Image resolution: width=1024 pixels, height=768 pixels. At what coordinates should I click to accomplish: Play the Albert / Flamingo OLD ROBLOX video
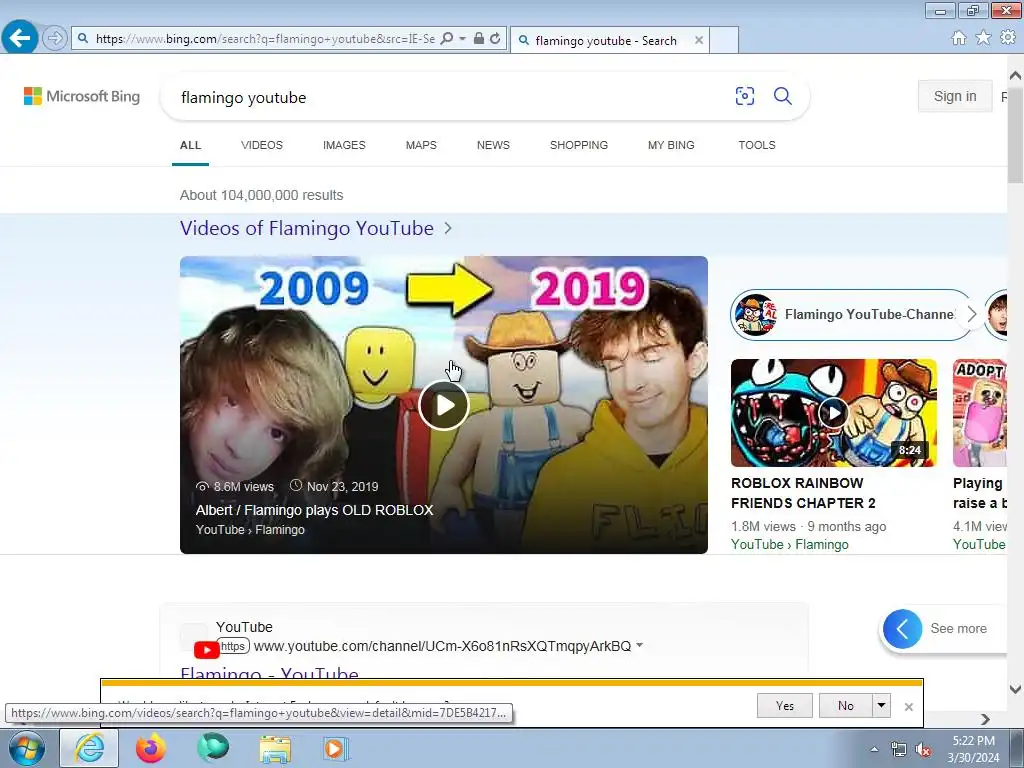point(444,405)
